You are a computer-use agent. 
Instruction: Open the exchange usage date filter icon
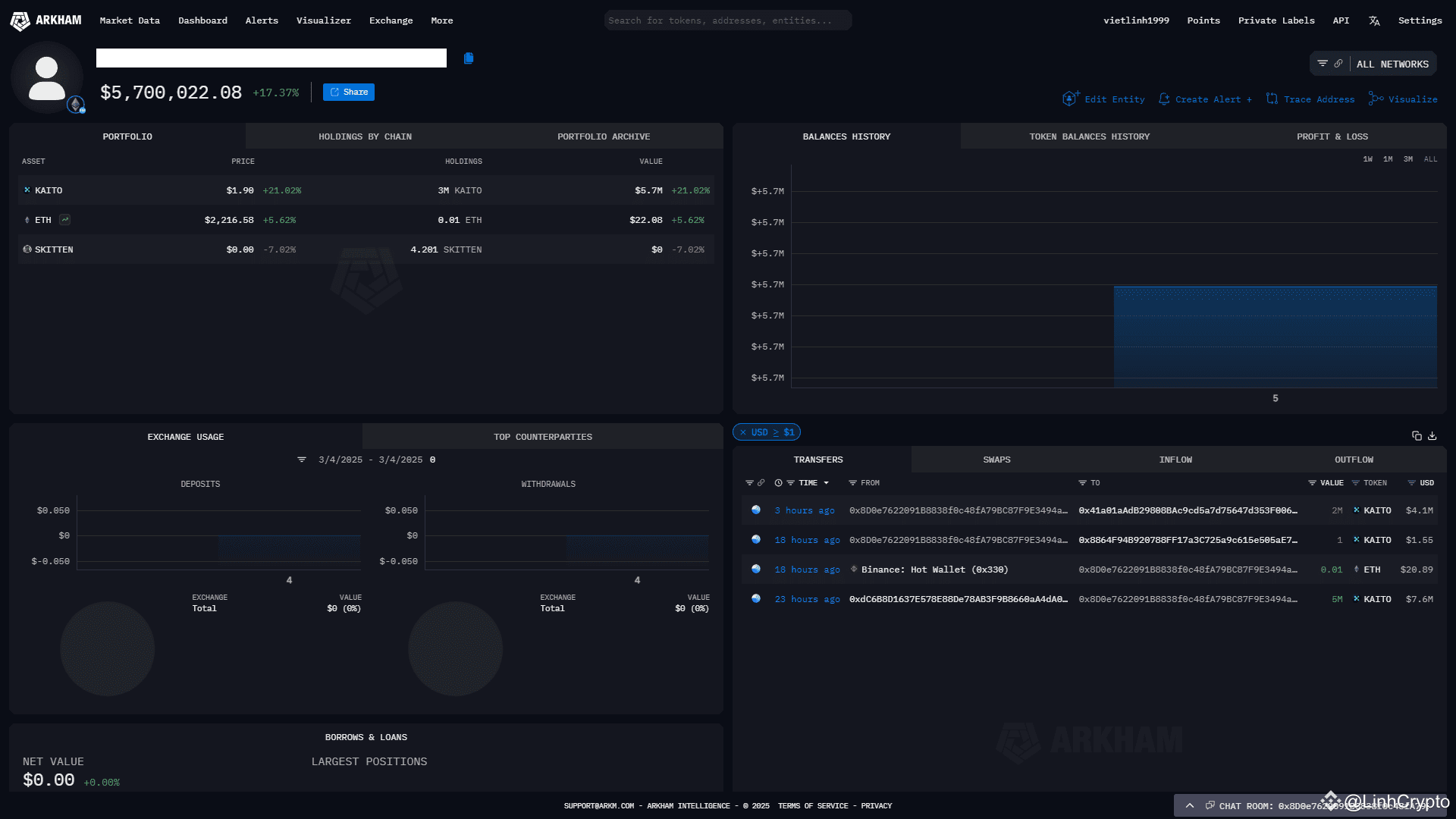302,460
